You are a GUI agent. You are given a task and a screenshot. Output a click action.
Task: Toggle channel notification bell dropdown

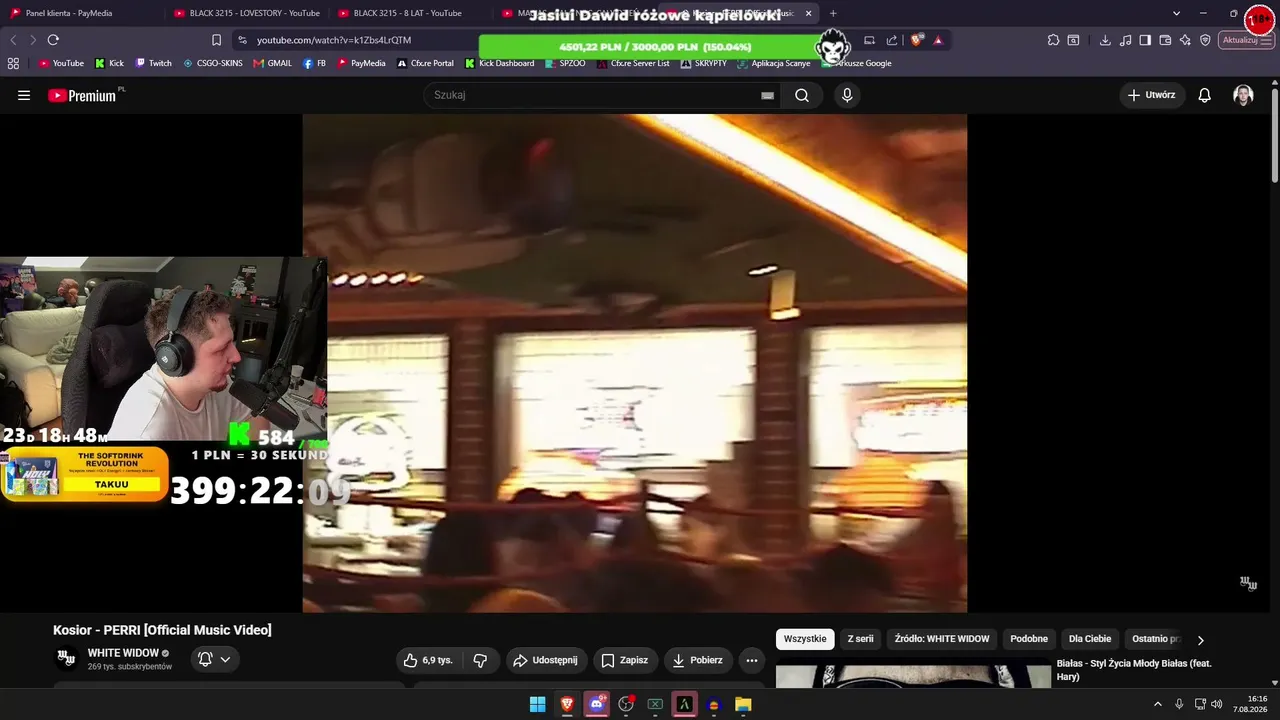pyautogui.click(x=215, y=659)
